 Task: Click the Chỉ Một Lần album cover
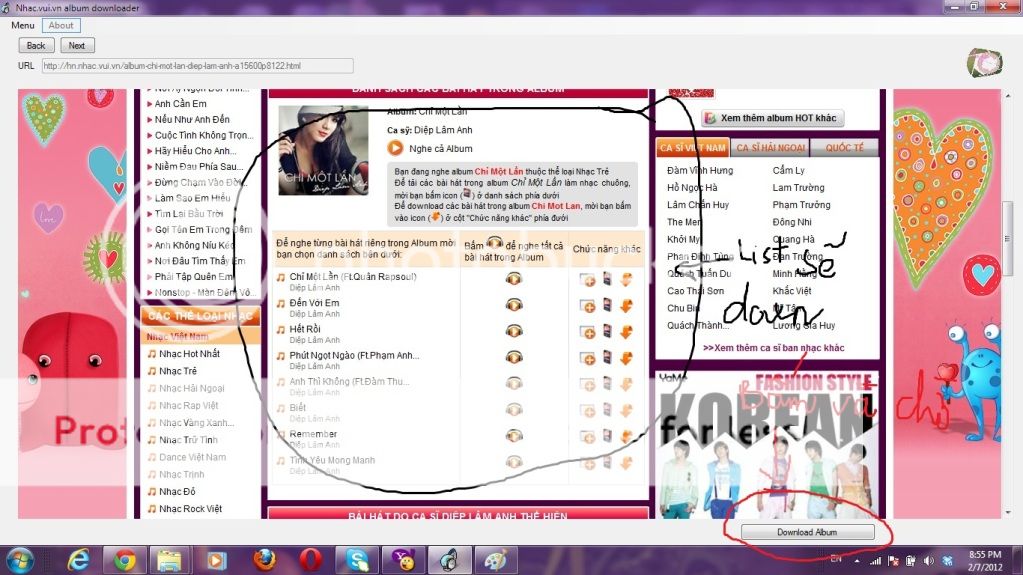click(x=323, y=150)
